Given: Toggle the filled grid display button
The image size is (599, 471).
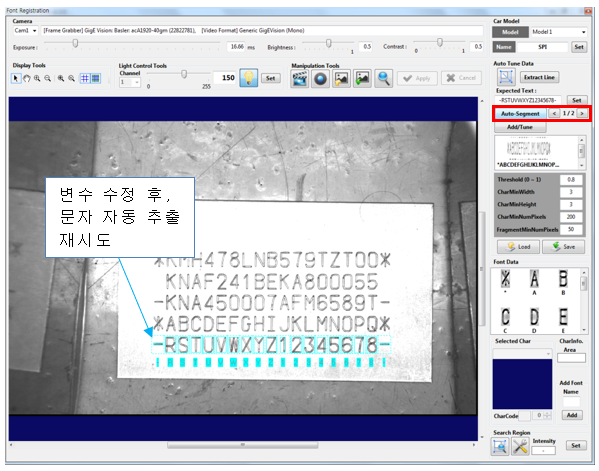Looking at the screenshot, I should (x=95, y=78).
